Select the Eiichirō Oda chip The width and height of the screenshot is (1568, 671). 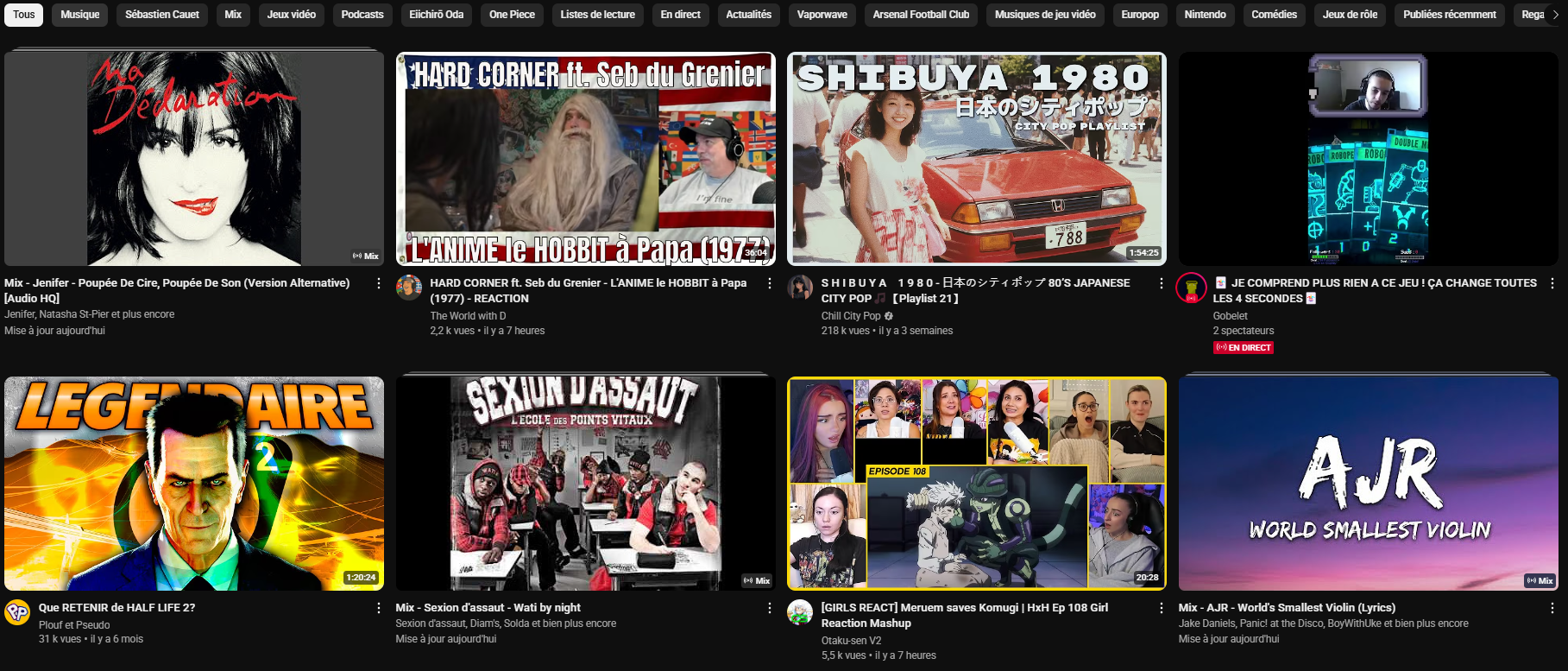pos(437,15)
